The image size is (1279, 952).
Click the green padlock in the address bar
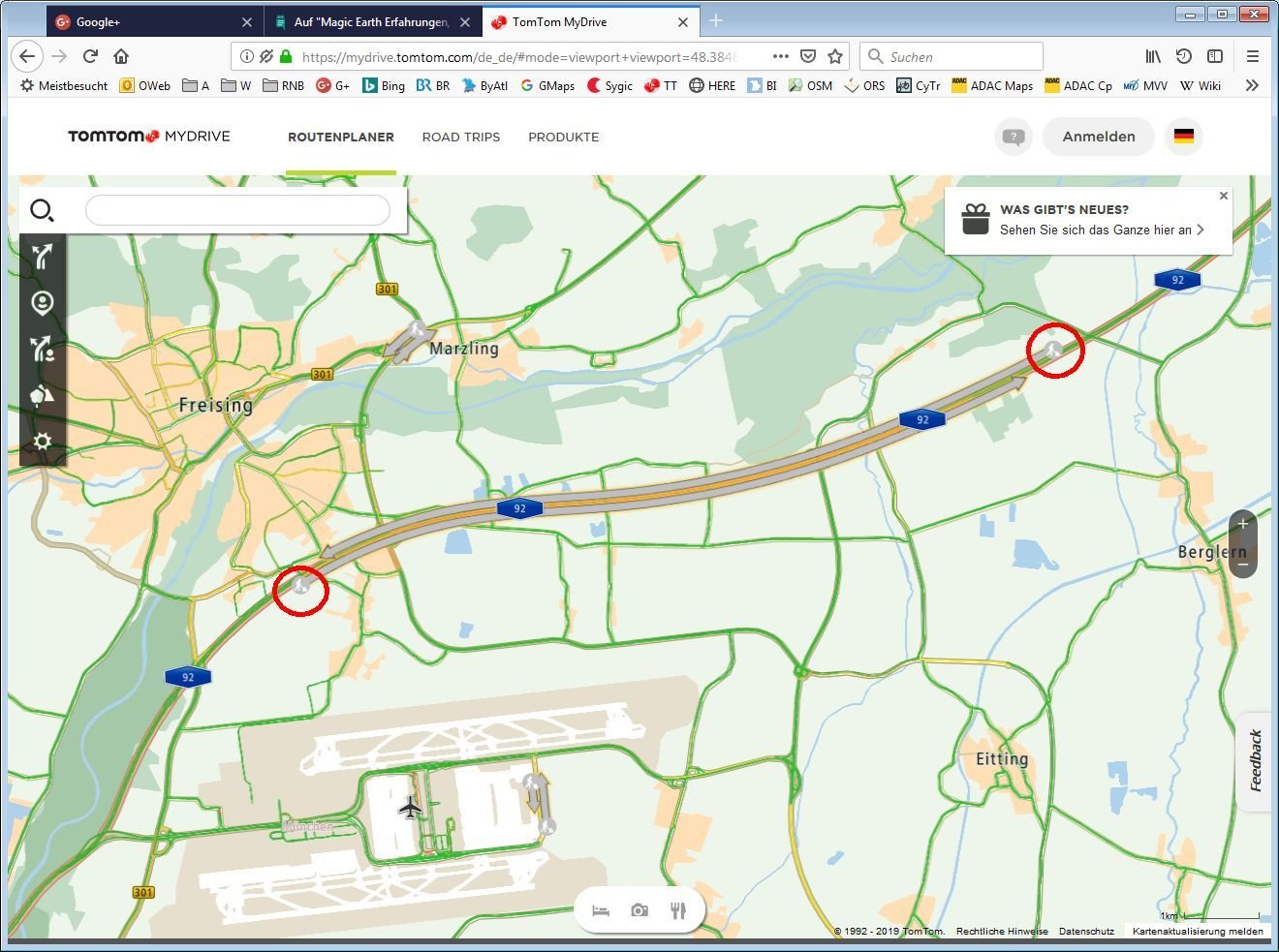coord(286,56)
